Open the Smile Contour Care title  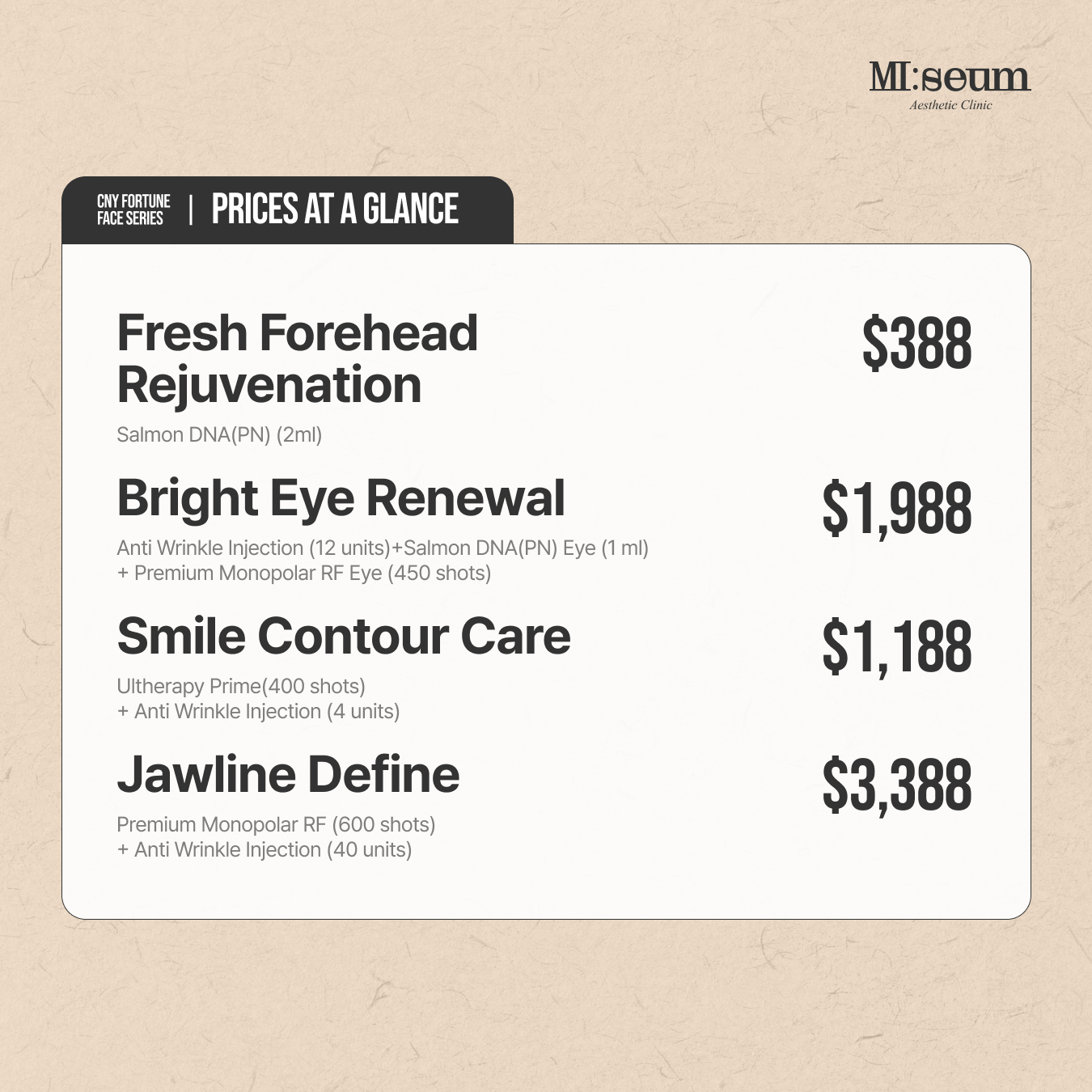pyautogui.click(x=344, y=636)
